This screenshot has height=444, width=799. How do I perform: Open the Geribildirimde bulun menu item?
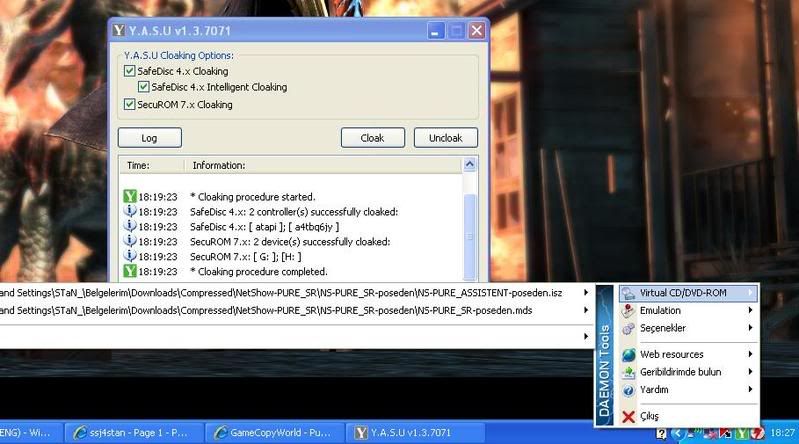688,372
